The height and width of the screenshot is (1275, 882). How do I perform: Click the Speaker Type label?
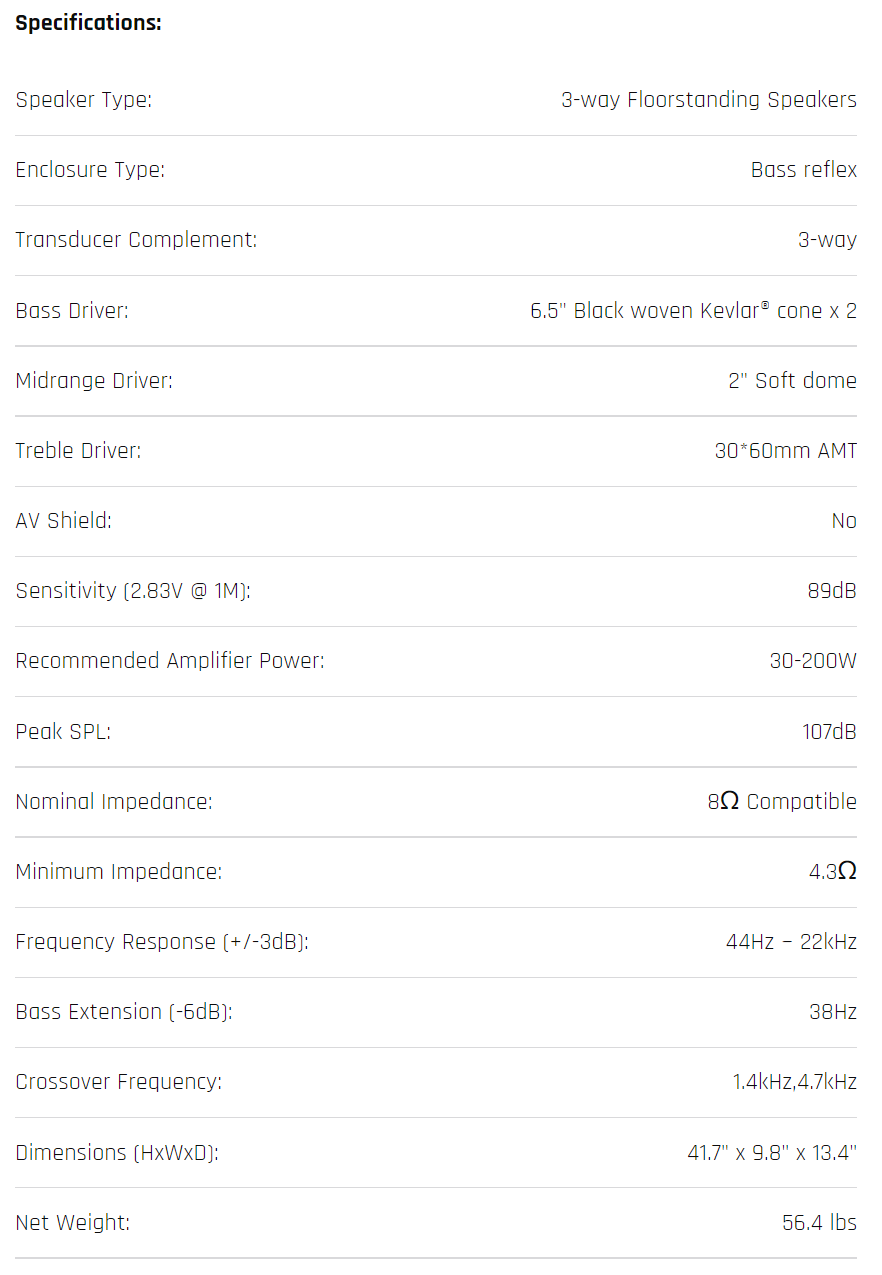[x=84, y=100]
